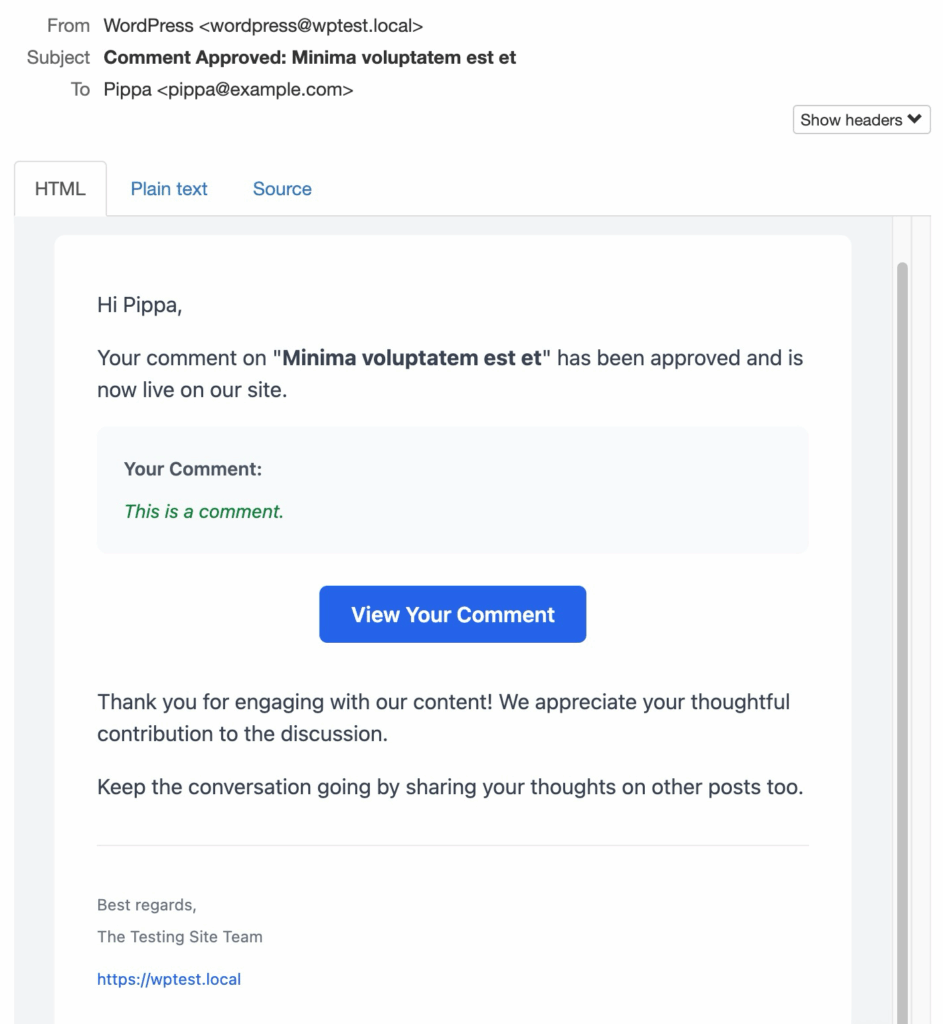Click the Comment Approved subject line
943x1024 pixels.
tap(310, 57)
